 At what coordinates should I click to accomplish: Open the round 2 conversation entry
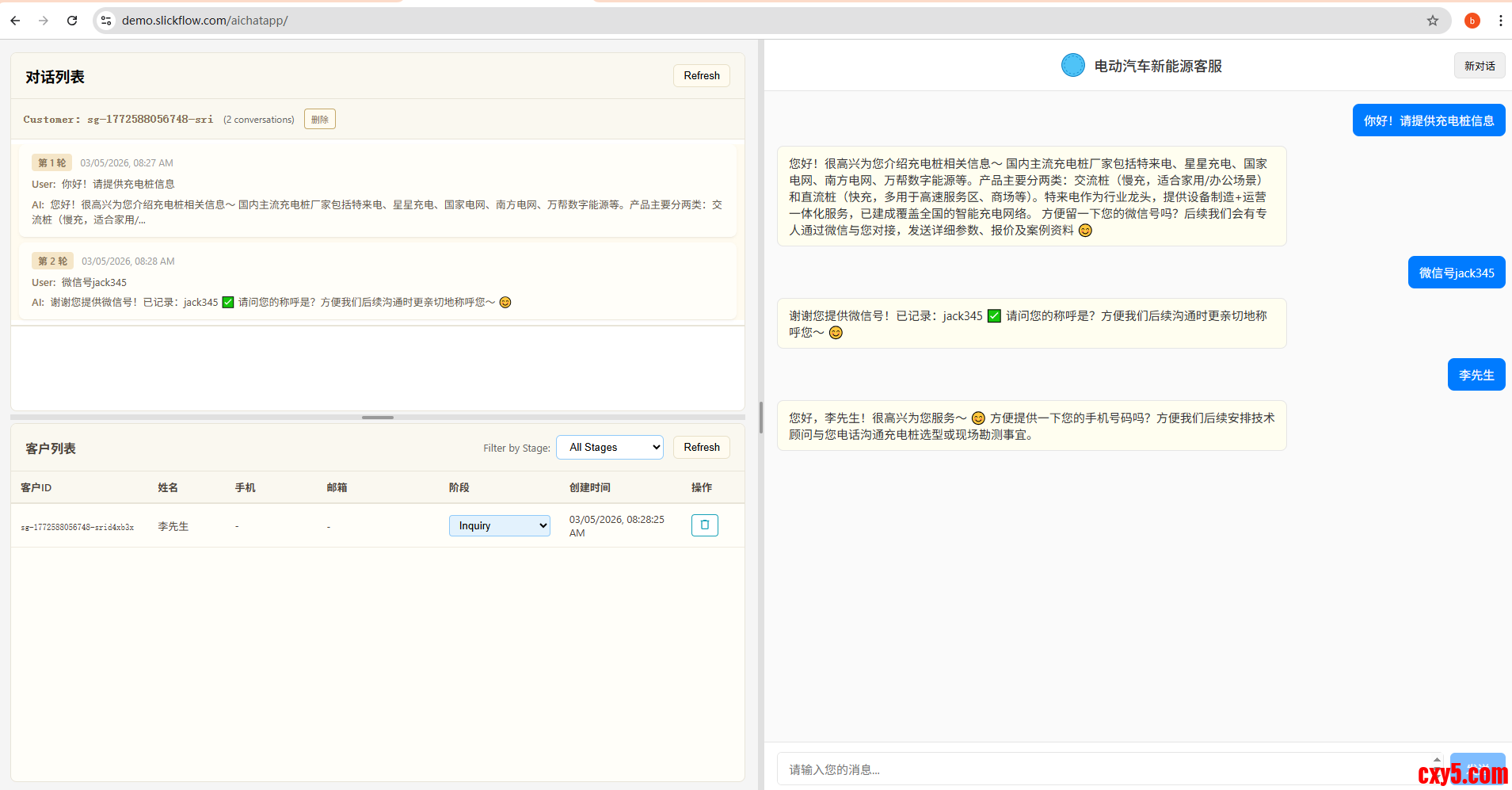[x=377, y=282]
